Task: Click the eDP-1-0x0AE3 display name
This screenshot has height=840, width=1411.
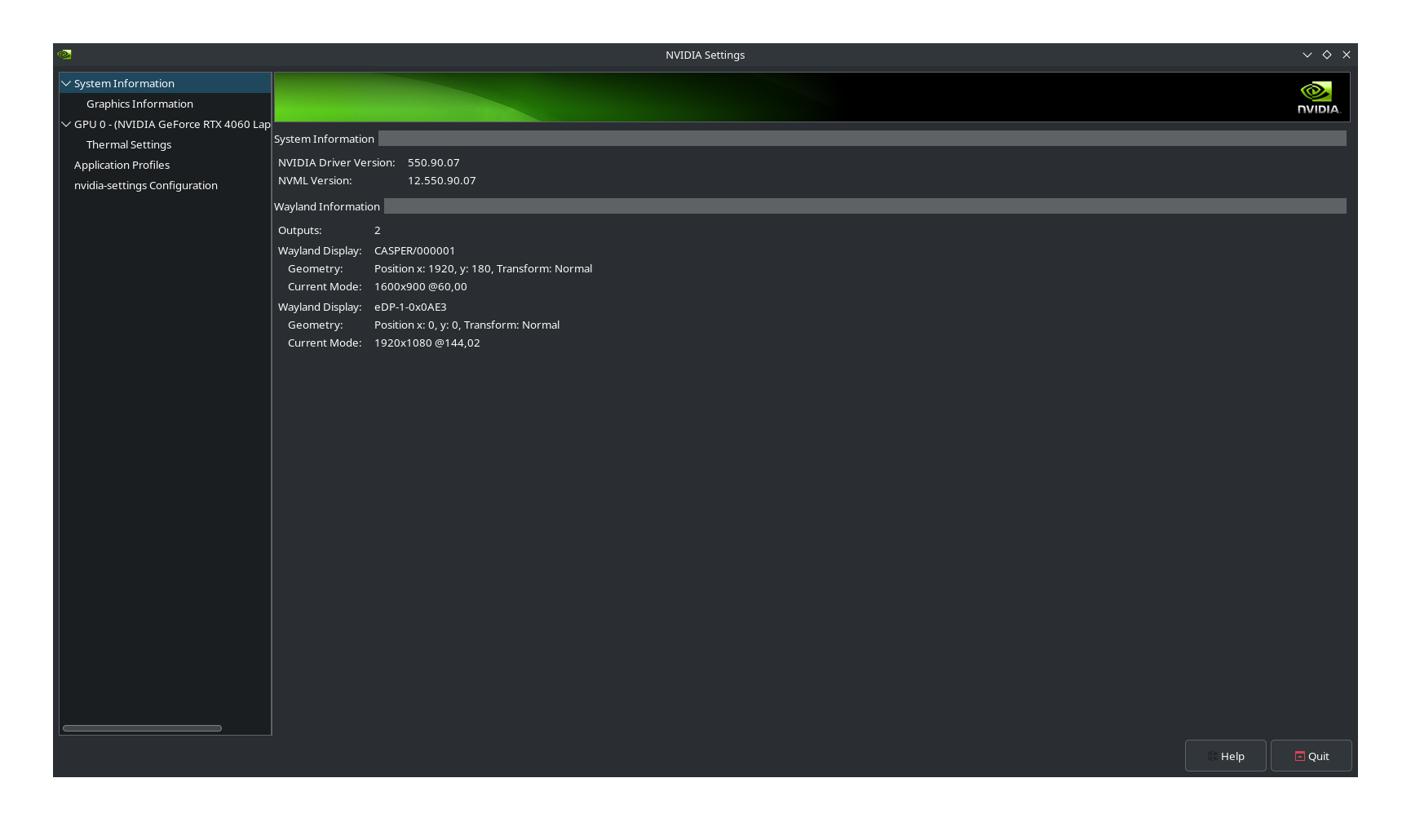Action: point(410,307)
